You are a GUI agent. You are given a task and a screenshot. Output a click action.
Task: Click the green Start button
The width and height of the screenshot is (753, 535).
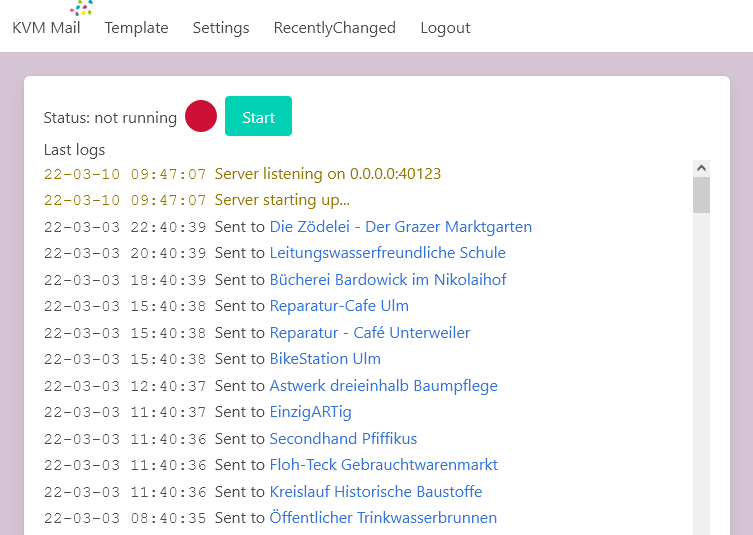[x=258, y=116]
